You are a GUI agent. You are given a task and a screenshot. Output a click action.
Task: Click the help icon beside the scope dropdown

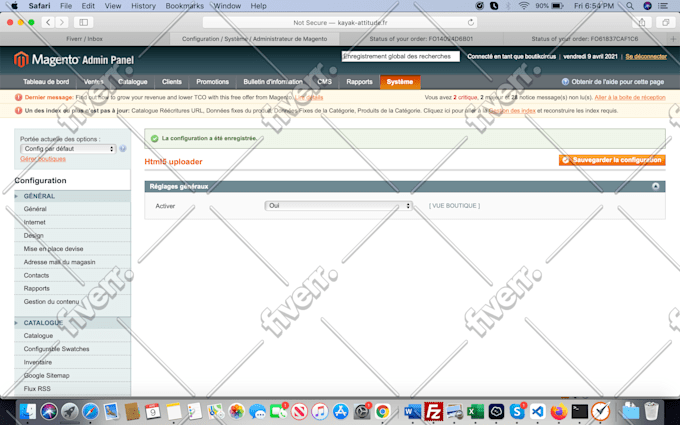coord(123,149)
